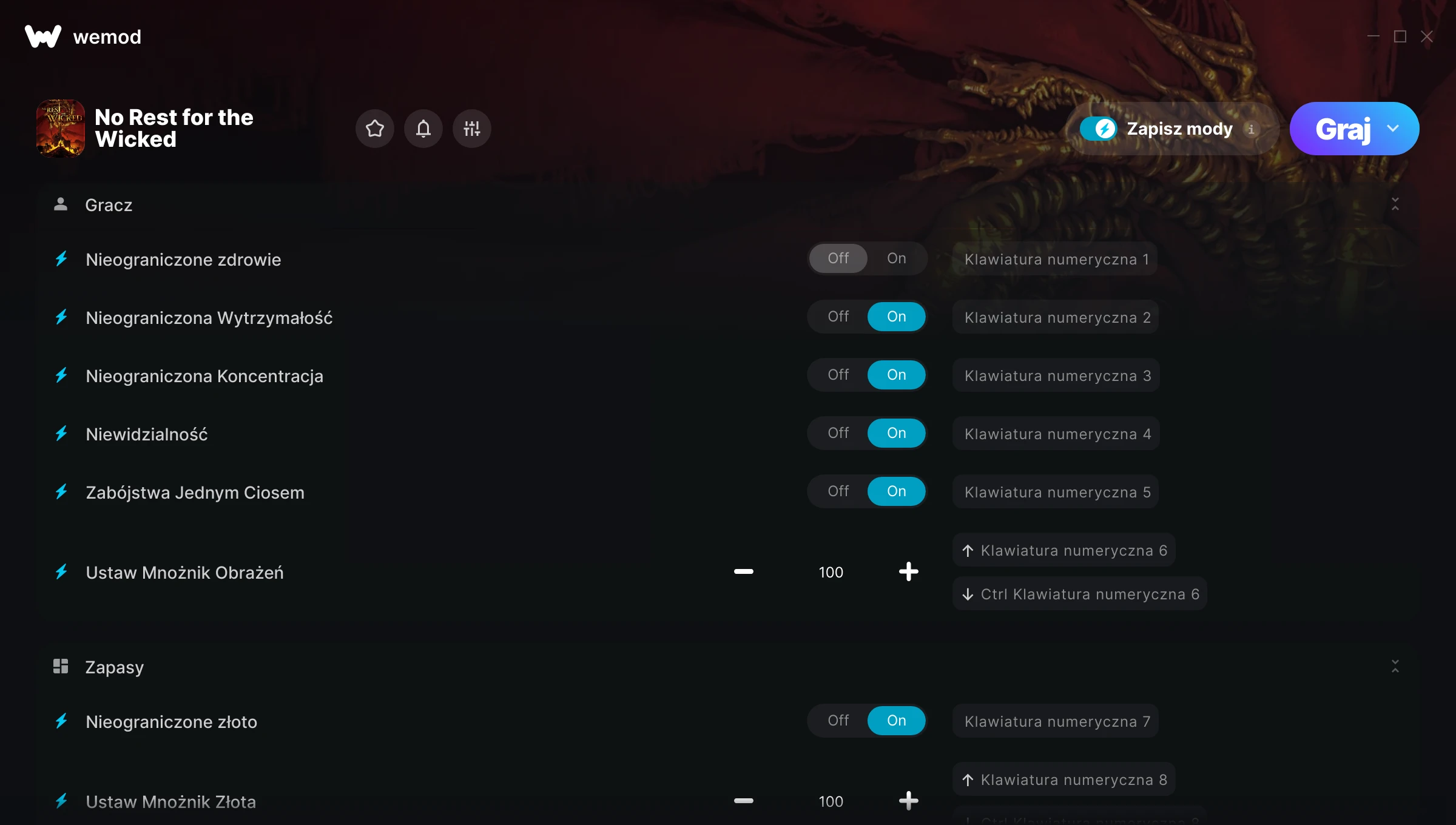This screenshot has width=1456, height=825.
Task: Turn on Nieograniczone zdrowie
Action: coord(897,258)
